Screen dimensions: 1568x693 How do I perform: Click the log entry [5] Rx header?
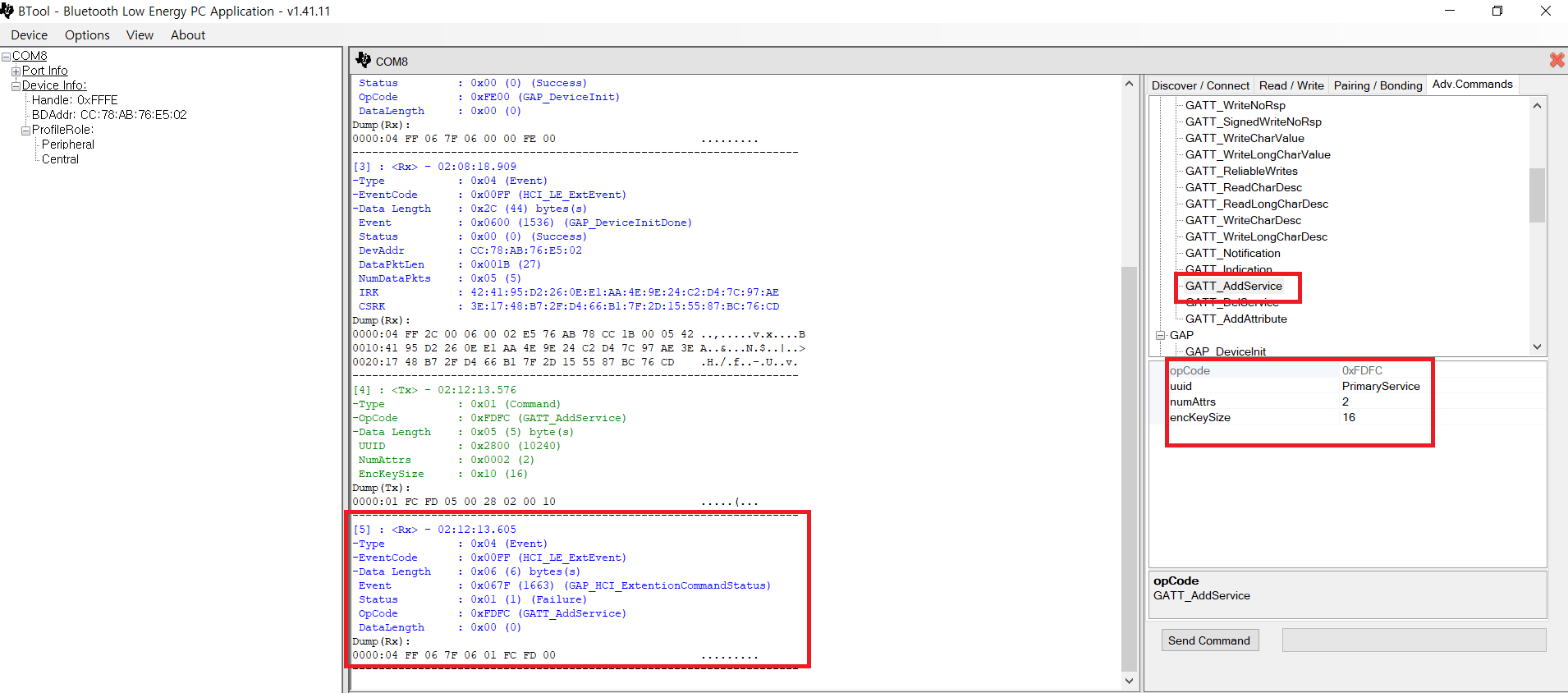(x=435, y=530)
